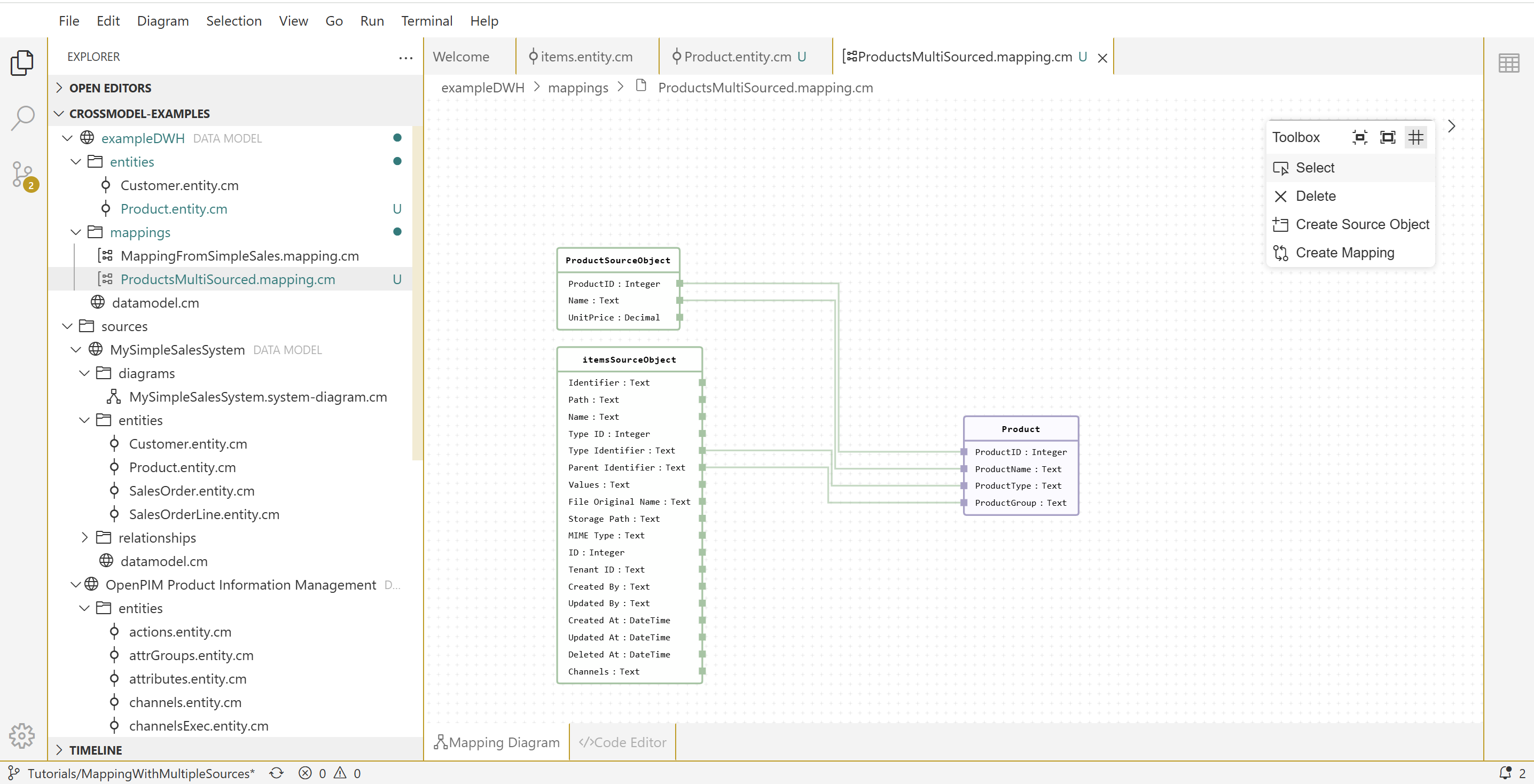The image size is (1534, 784).
Task: Open the Explorer view in activity bar
Action: coord(22,62)
